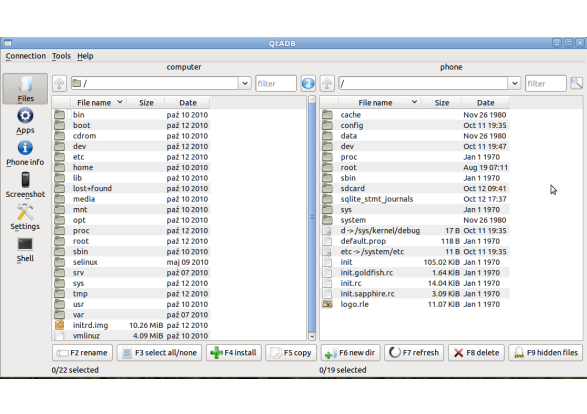Click computer pane vertical scrollbar

(x=311, y=218)
